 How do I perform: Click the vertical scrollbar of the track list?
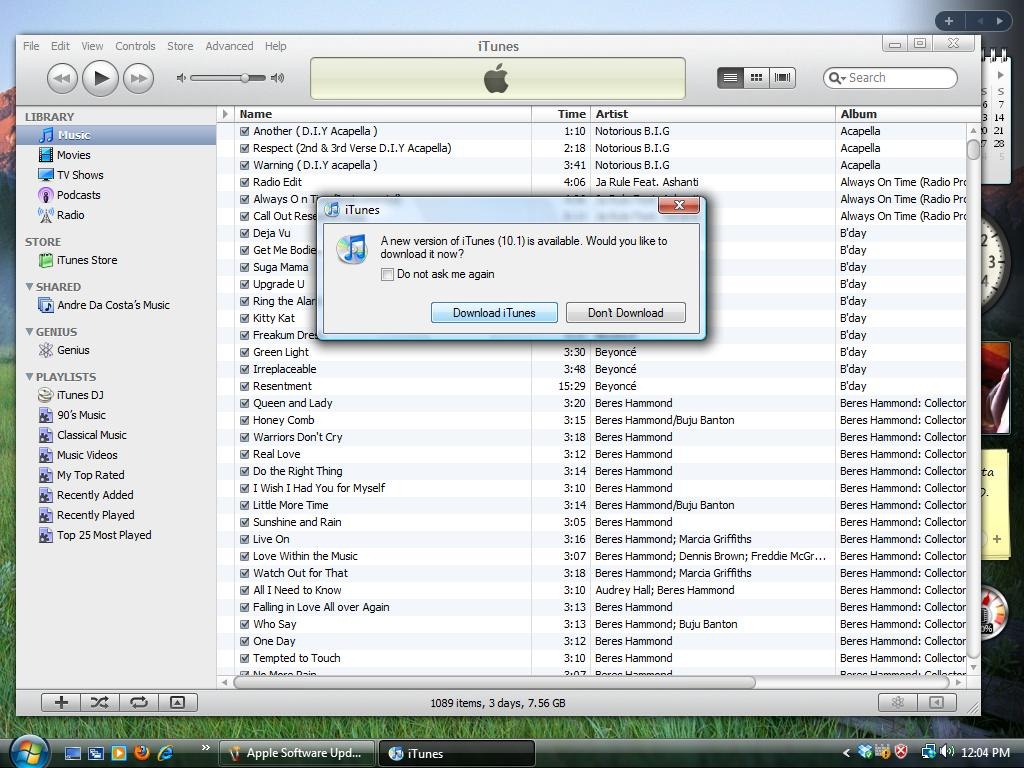click(x=973, y=149)
